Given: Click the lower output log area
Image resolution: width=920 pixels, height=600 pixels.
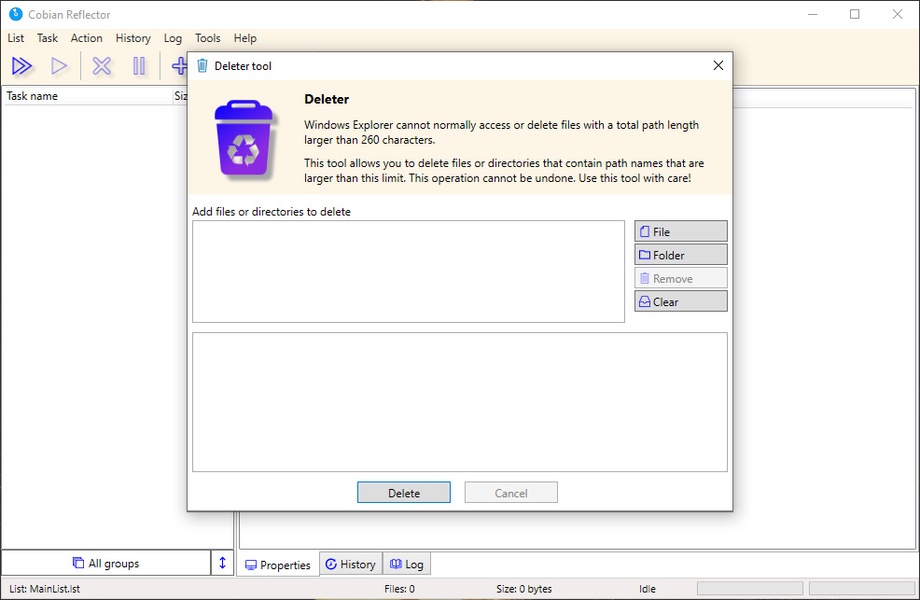Looking at the screenshot, I should tap(459, 402).
